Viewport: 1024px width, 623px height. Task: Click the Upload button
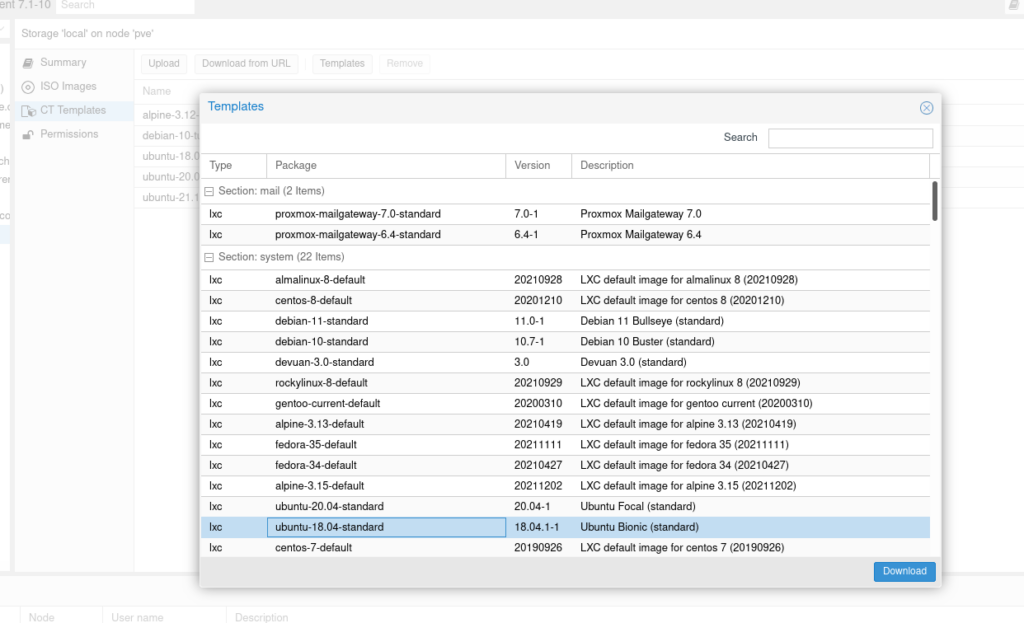(164, 63)
